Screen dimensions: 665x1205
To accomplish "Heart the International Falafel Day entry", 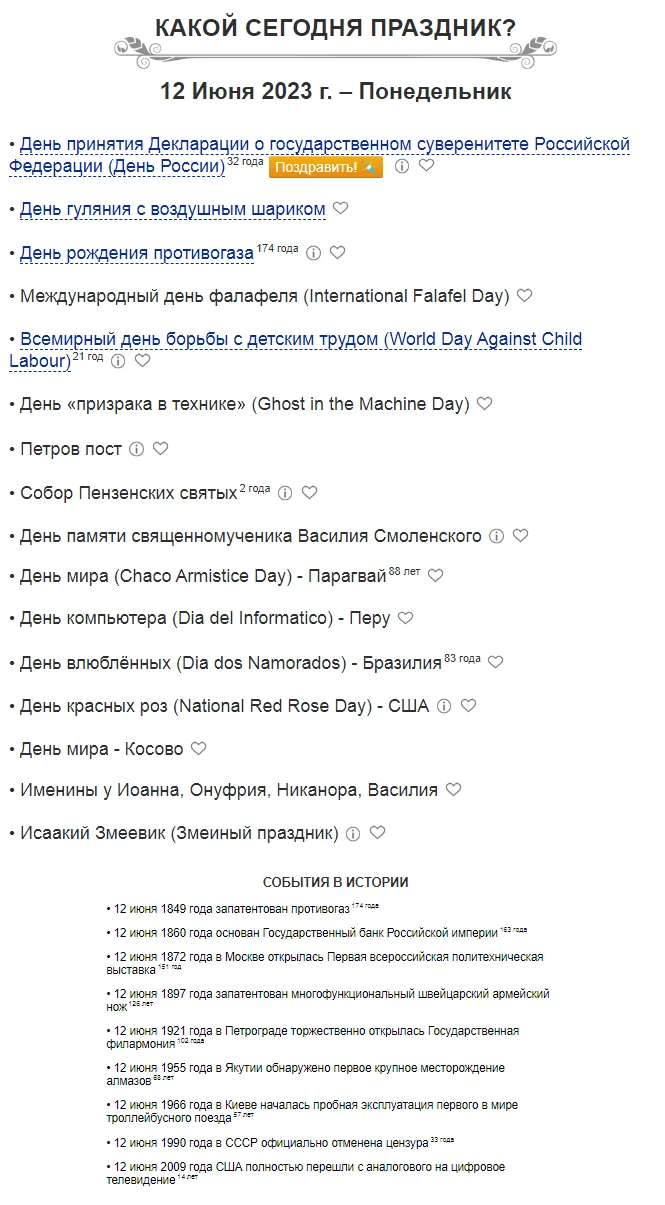I will [524, 295].
